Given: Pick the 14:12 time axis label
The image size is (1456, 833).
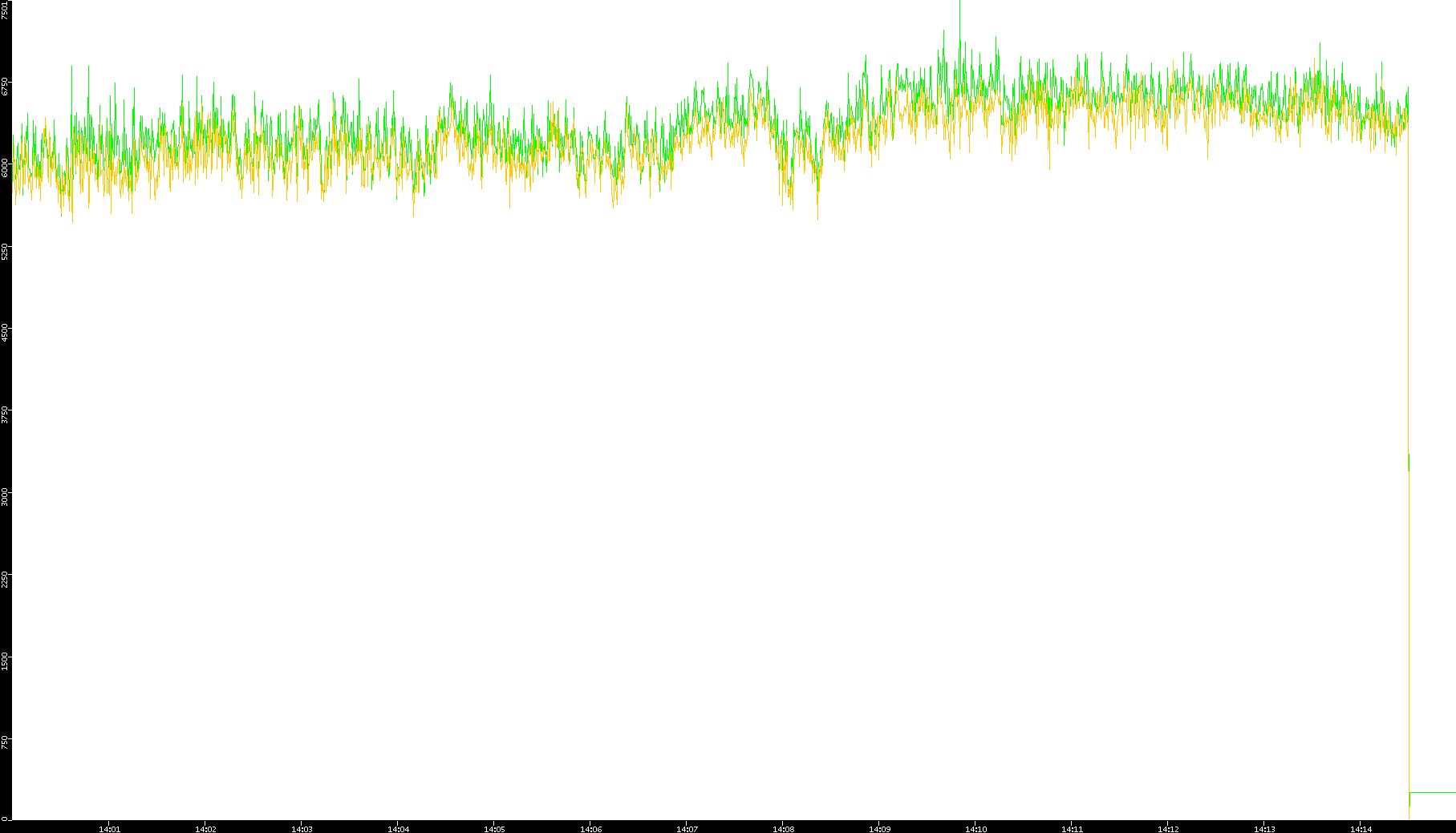Looking at the screenshot, I should [1168, 829].
